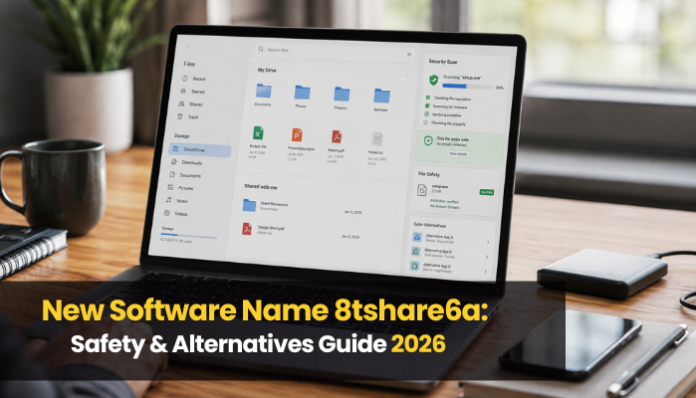Clear the search with the X icon

(409, 54)
